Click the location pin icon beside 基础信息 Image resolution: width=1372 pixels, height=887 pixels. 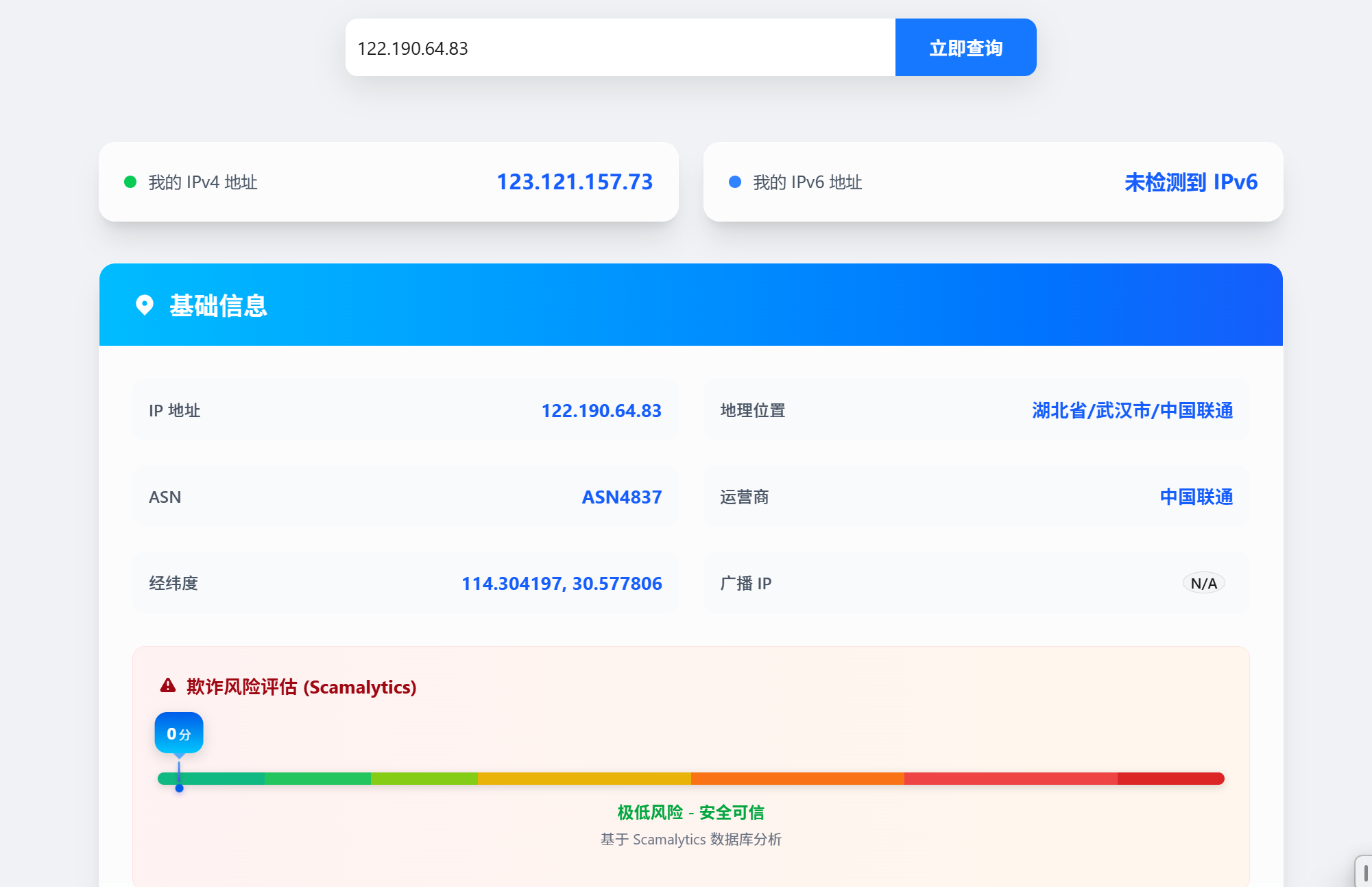(145, 305)
